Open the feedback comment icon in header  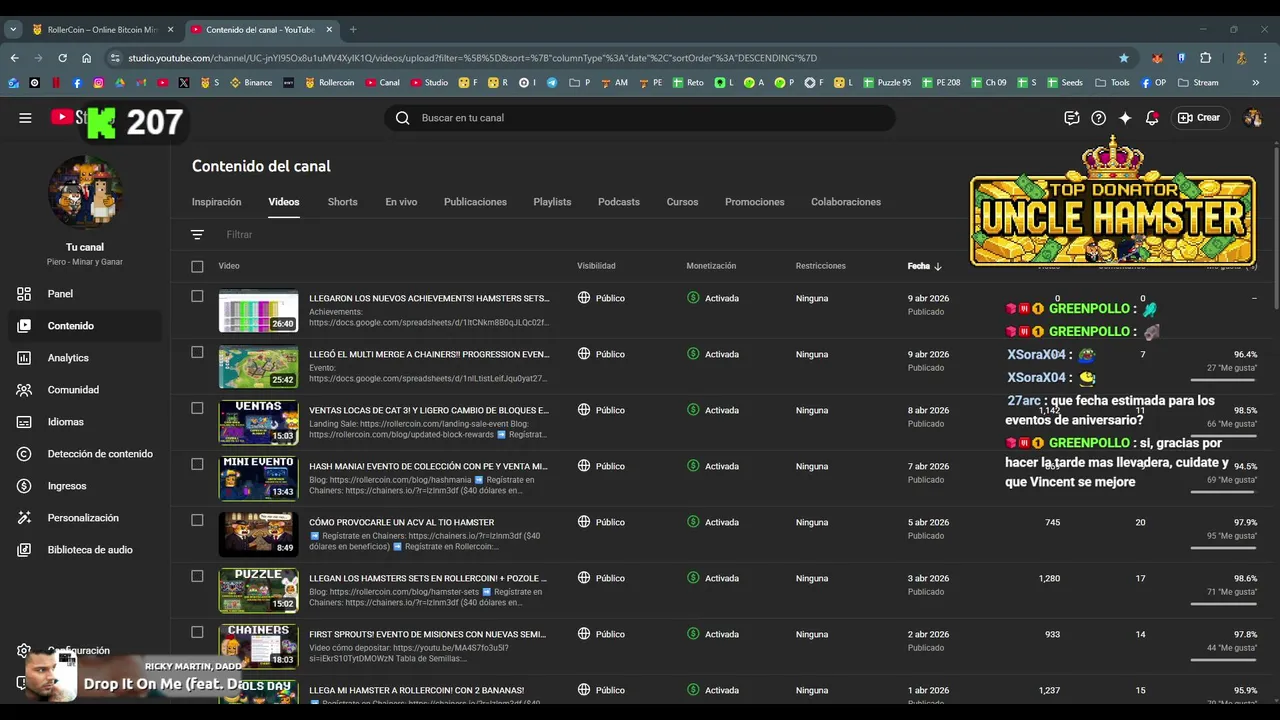point(1071,118)
